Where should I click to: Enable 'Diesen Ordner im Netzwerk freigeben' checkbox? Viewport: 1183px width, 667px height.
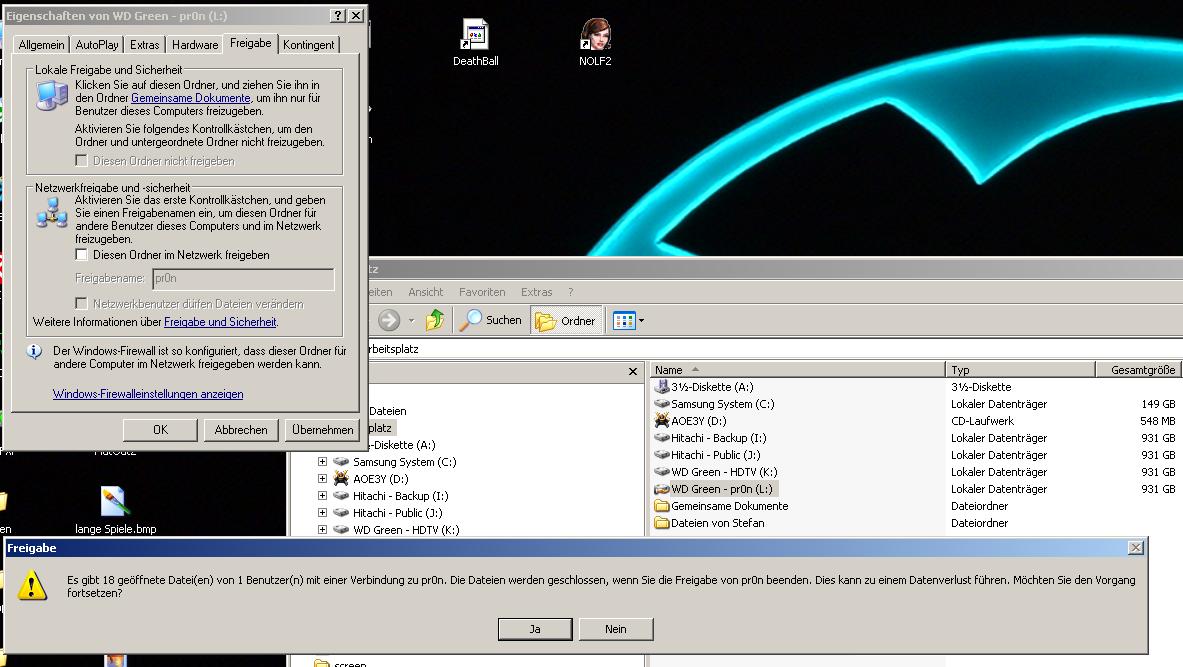(82, 255)
